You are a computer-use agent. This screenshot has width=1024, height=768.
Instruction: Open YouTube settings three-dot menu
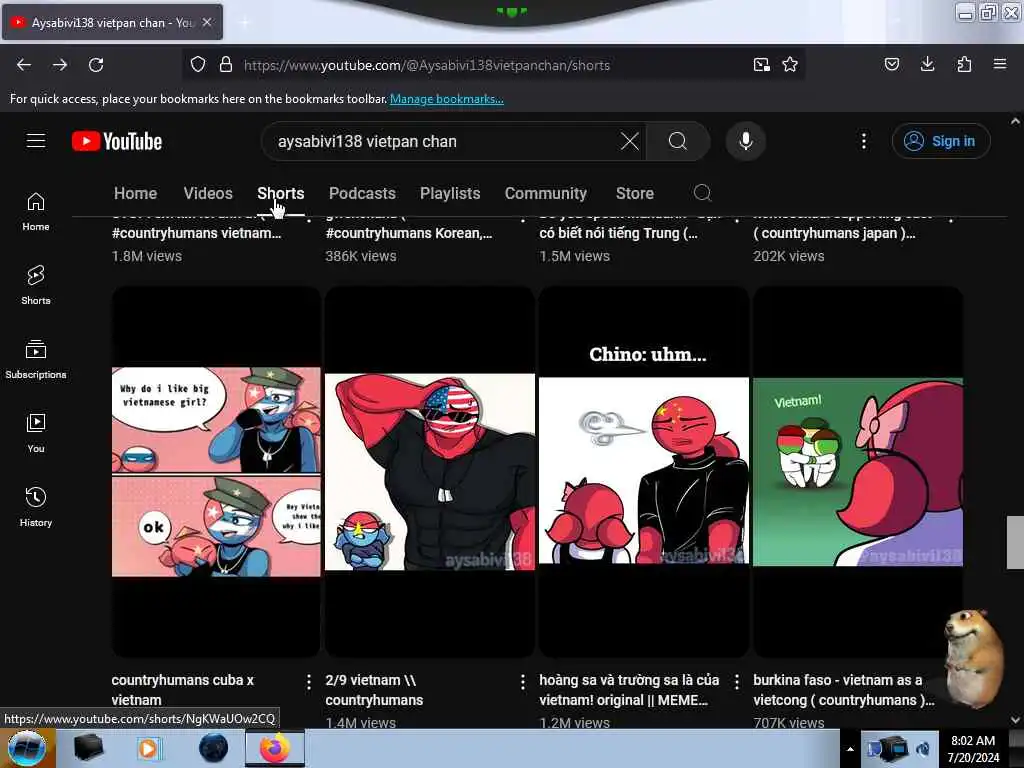(x=864, y=141)
